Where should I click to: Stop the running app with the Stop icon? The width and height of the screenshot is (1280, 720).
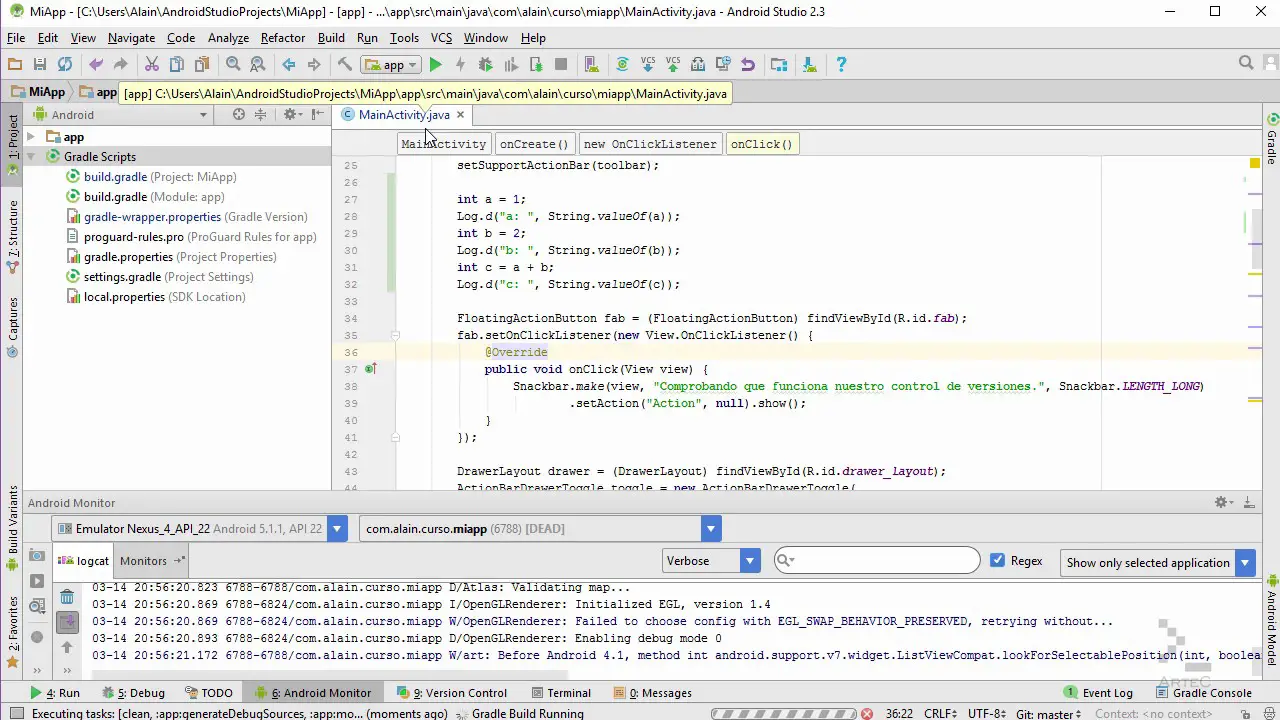(x=561, y=64)
